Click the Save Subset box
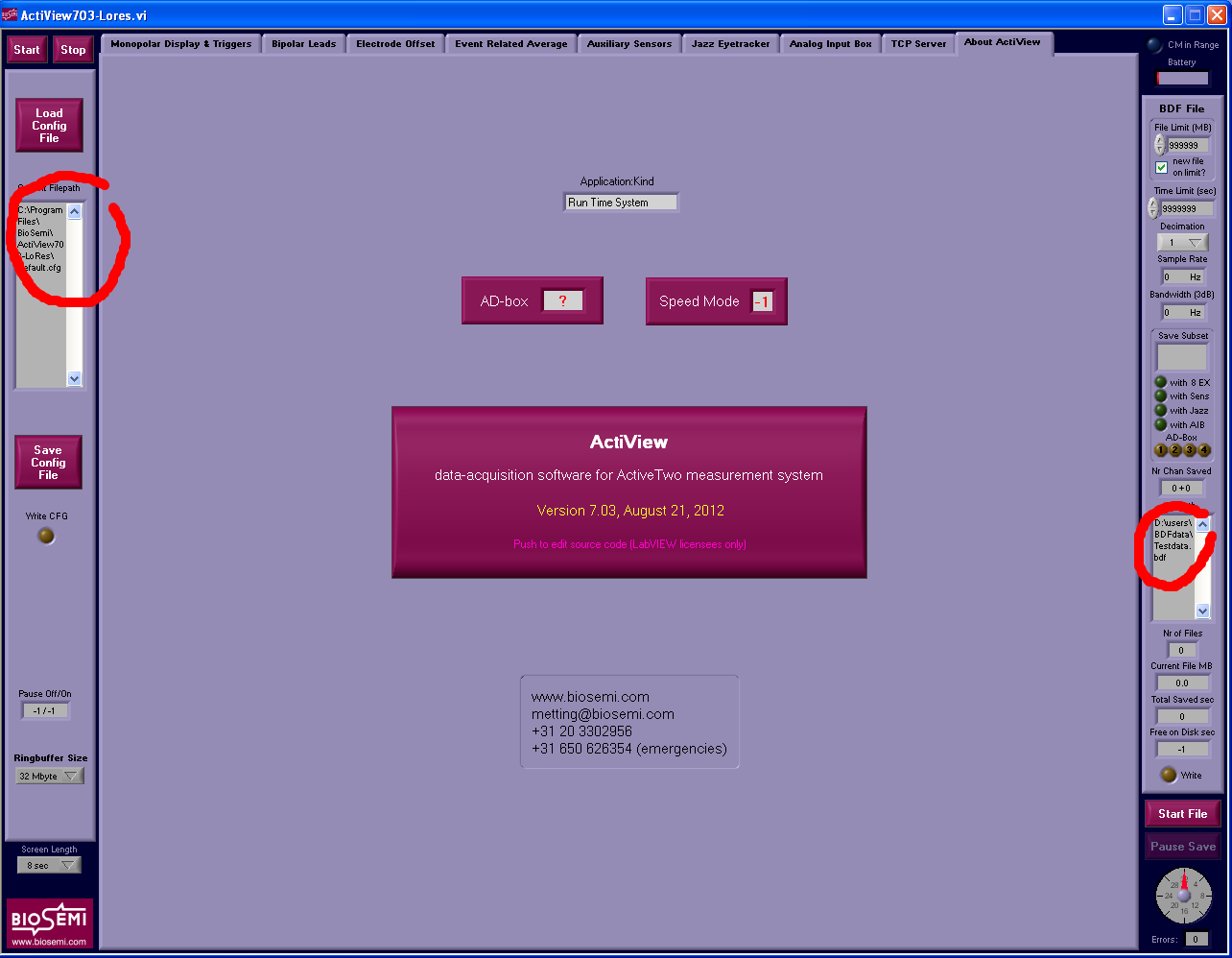 tap(1182, 357)
